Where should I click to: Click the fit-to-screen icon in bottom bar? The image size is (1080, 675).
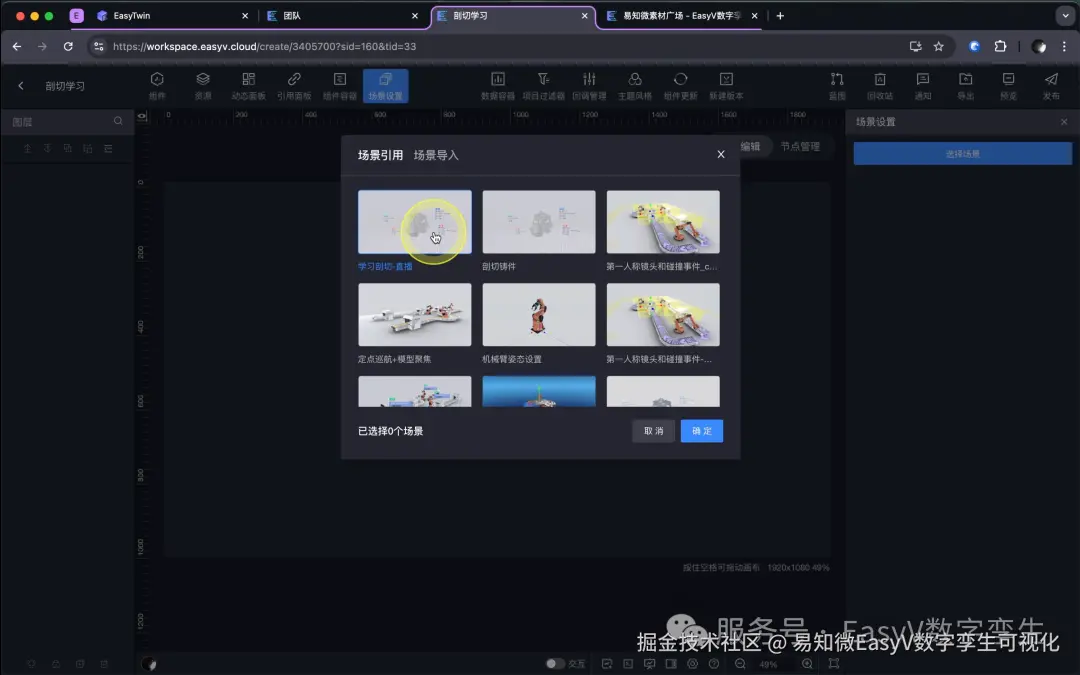click(x=833, y=663)
